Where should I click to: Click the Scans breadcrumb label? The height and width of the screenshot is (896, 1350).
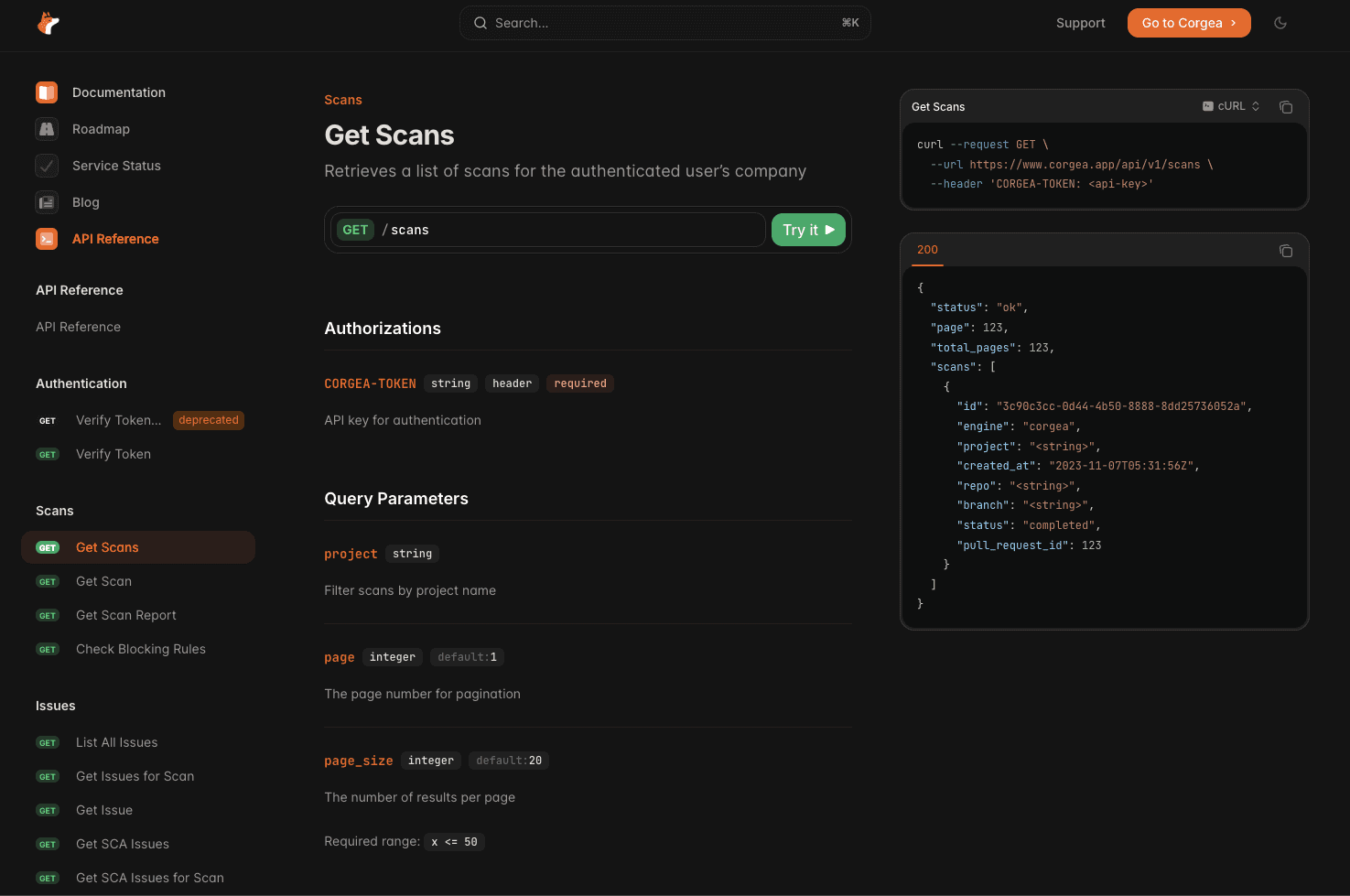pos(343,100)
